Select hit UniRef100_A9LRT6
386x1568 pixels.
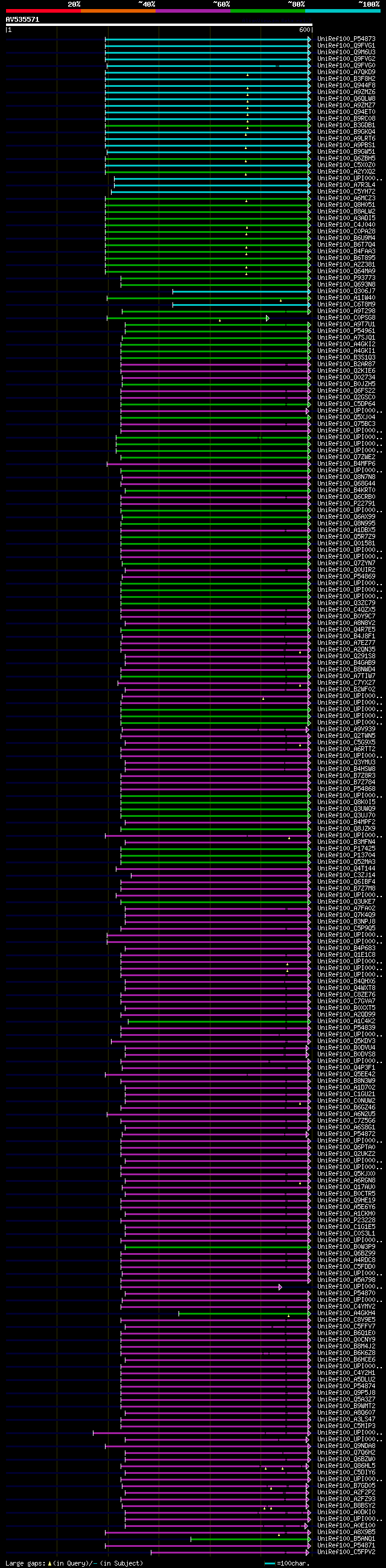point(346,139)
